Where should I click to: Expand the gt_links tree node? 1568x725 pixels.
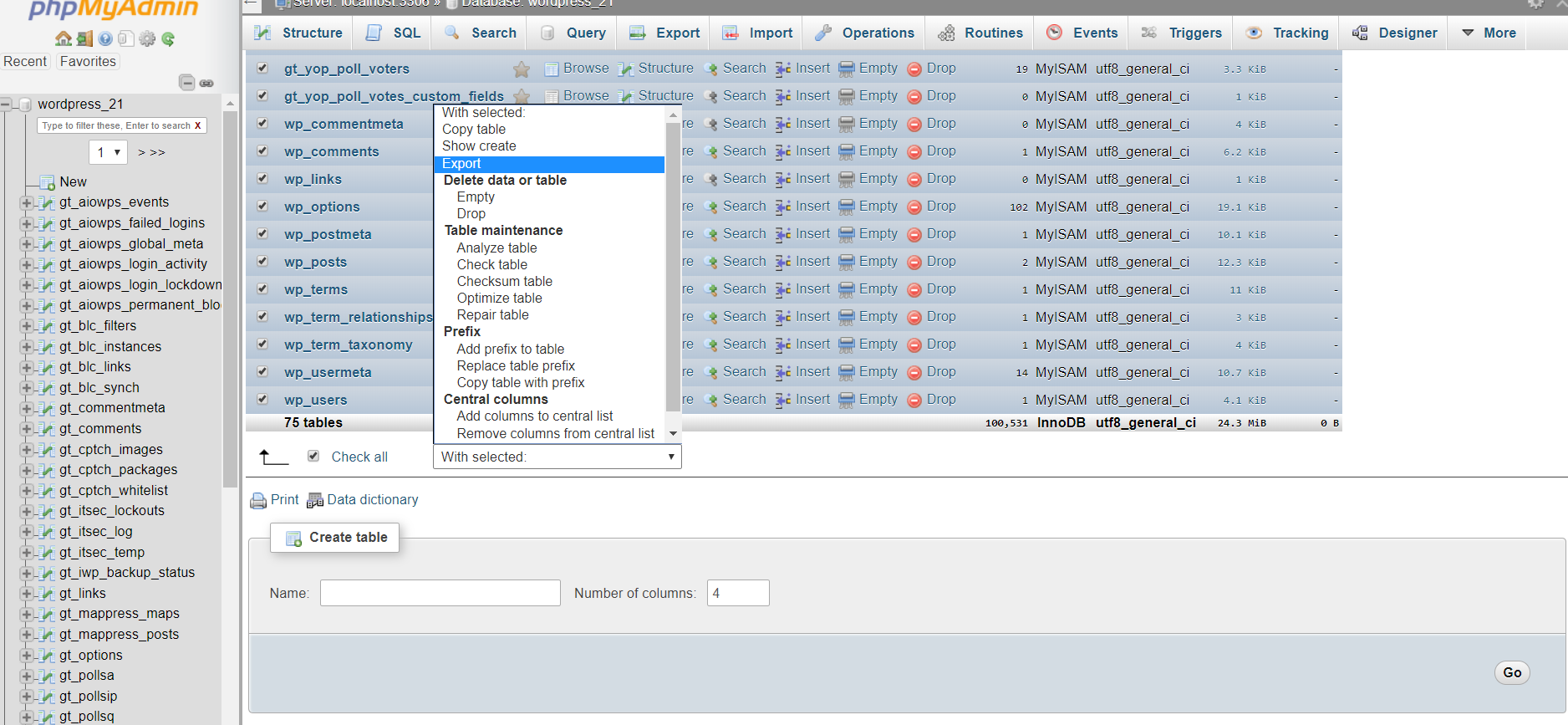27,594
